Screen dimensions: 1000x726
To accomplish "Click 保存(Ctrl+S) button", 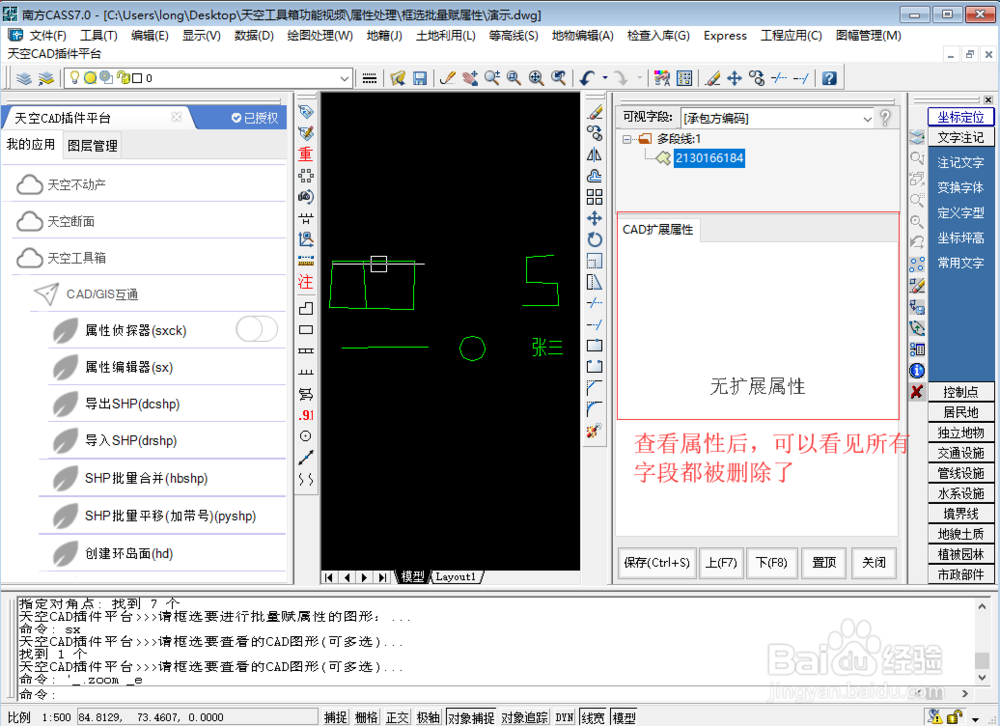I will coord(656,563).
